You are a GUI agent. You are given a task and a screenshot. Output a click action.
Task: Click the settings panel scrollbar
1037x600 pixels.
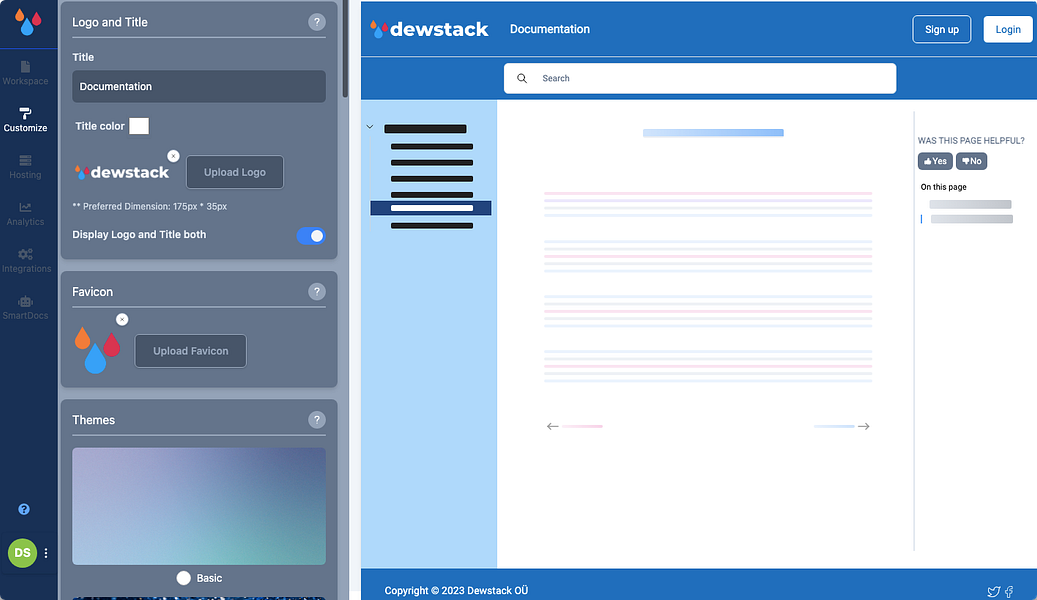(x=345, y=50)
